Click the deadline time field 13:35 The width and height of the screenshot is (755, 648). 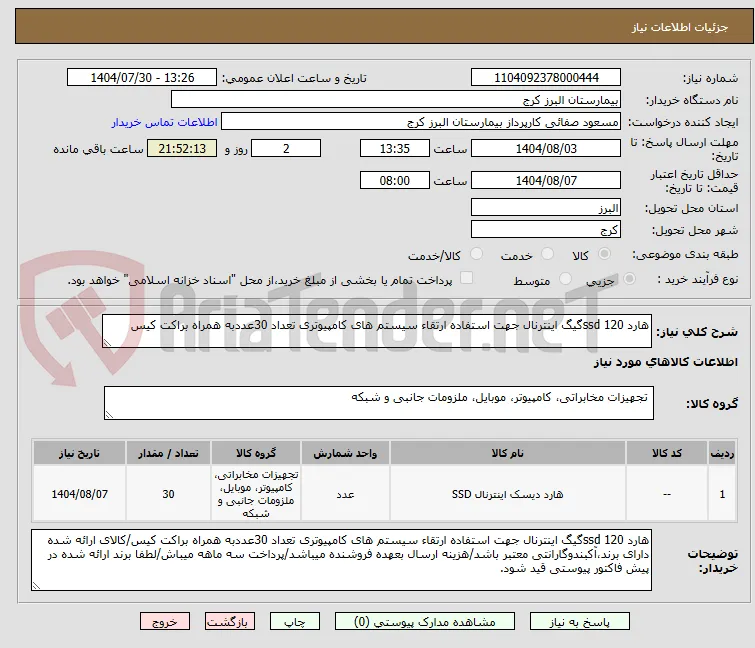pos(395,148)
